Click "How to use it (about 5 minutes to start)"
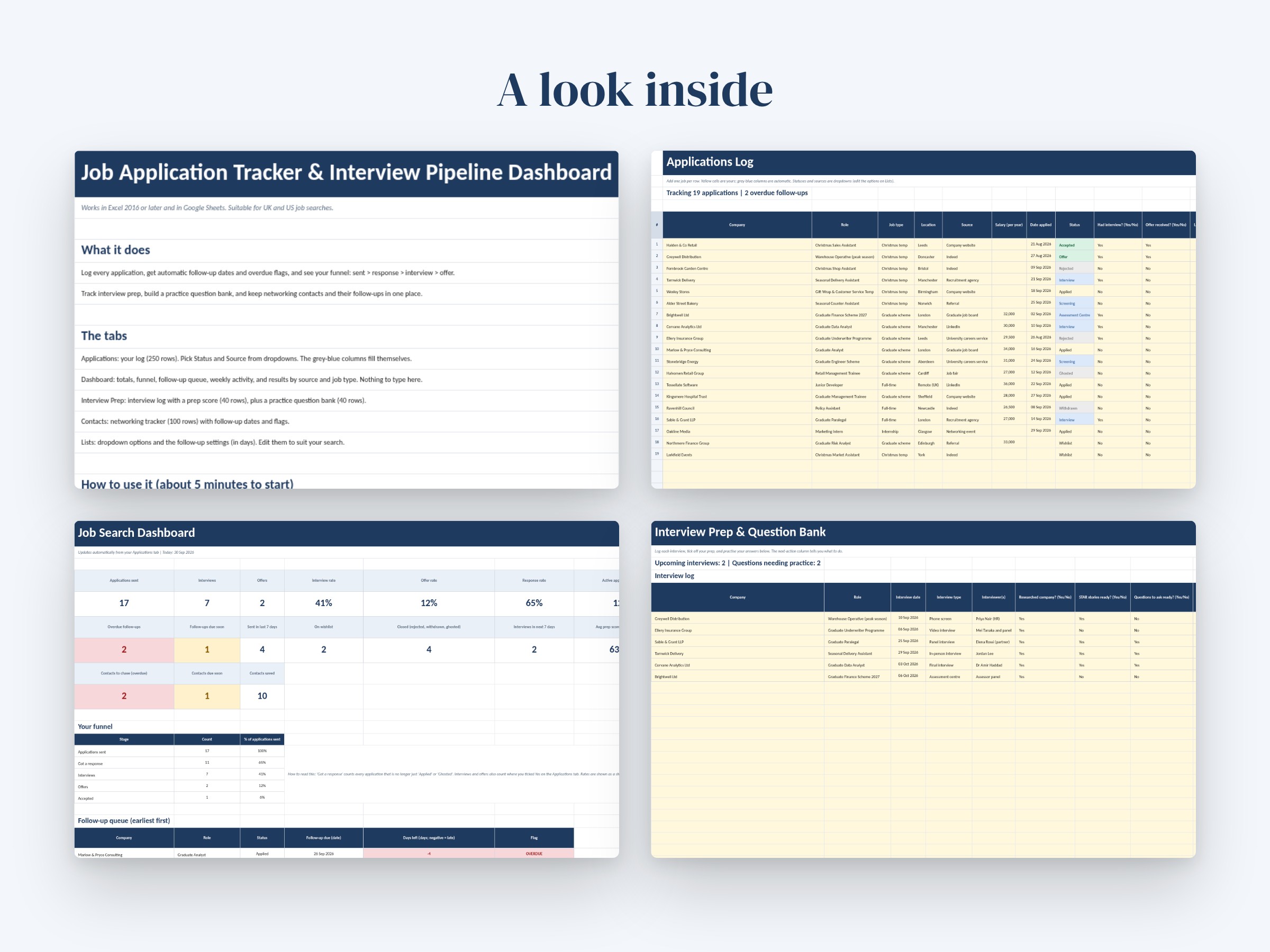The width and height of the screenshot is (1270, 952). (x=187, y=484)
